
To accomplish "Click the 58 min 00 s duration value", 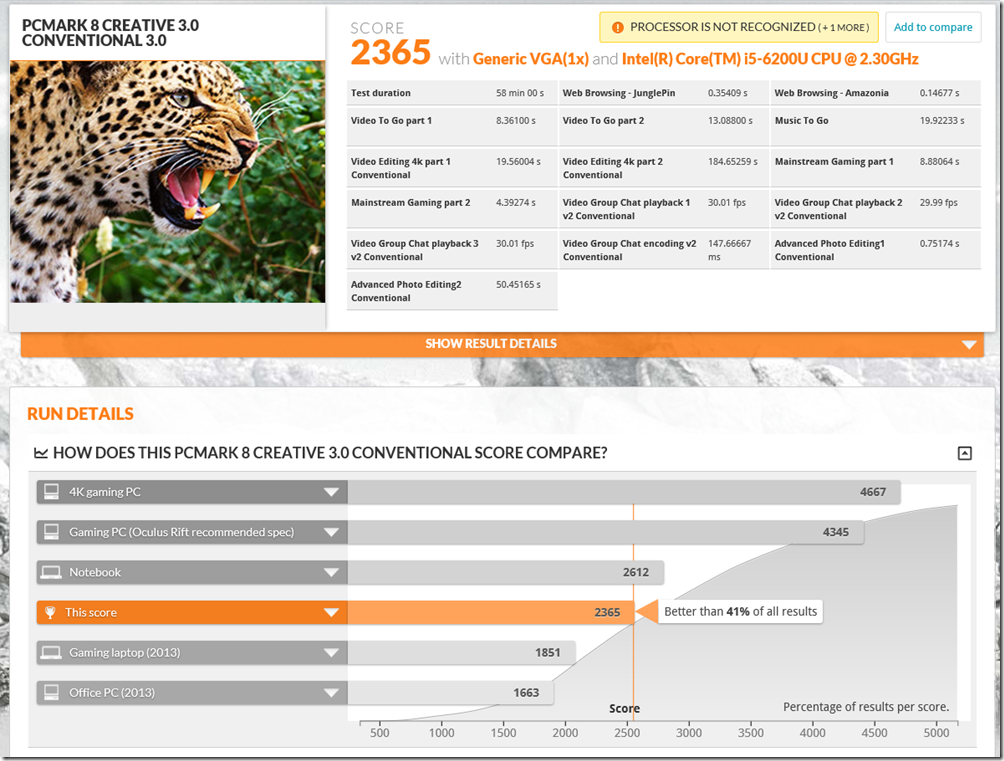I will tap(520, 93).
